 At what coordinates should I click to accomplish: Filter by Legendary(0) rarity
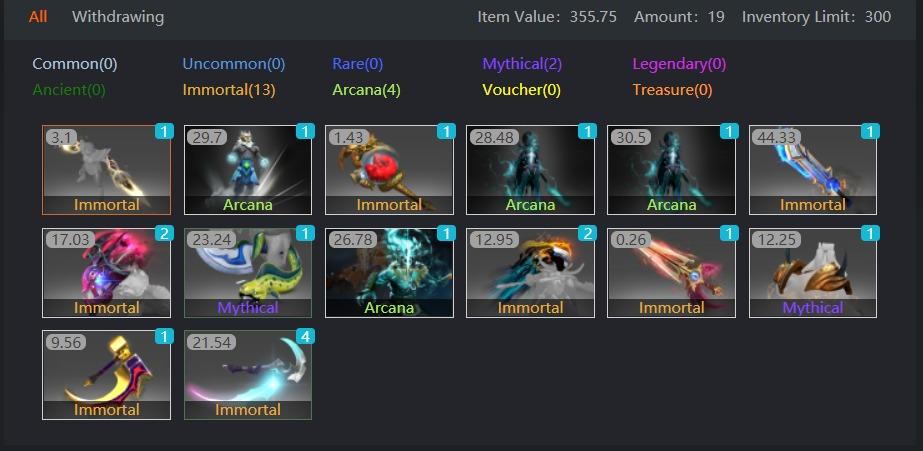coord(679,64)
